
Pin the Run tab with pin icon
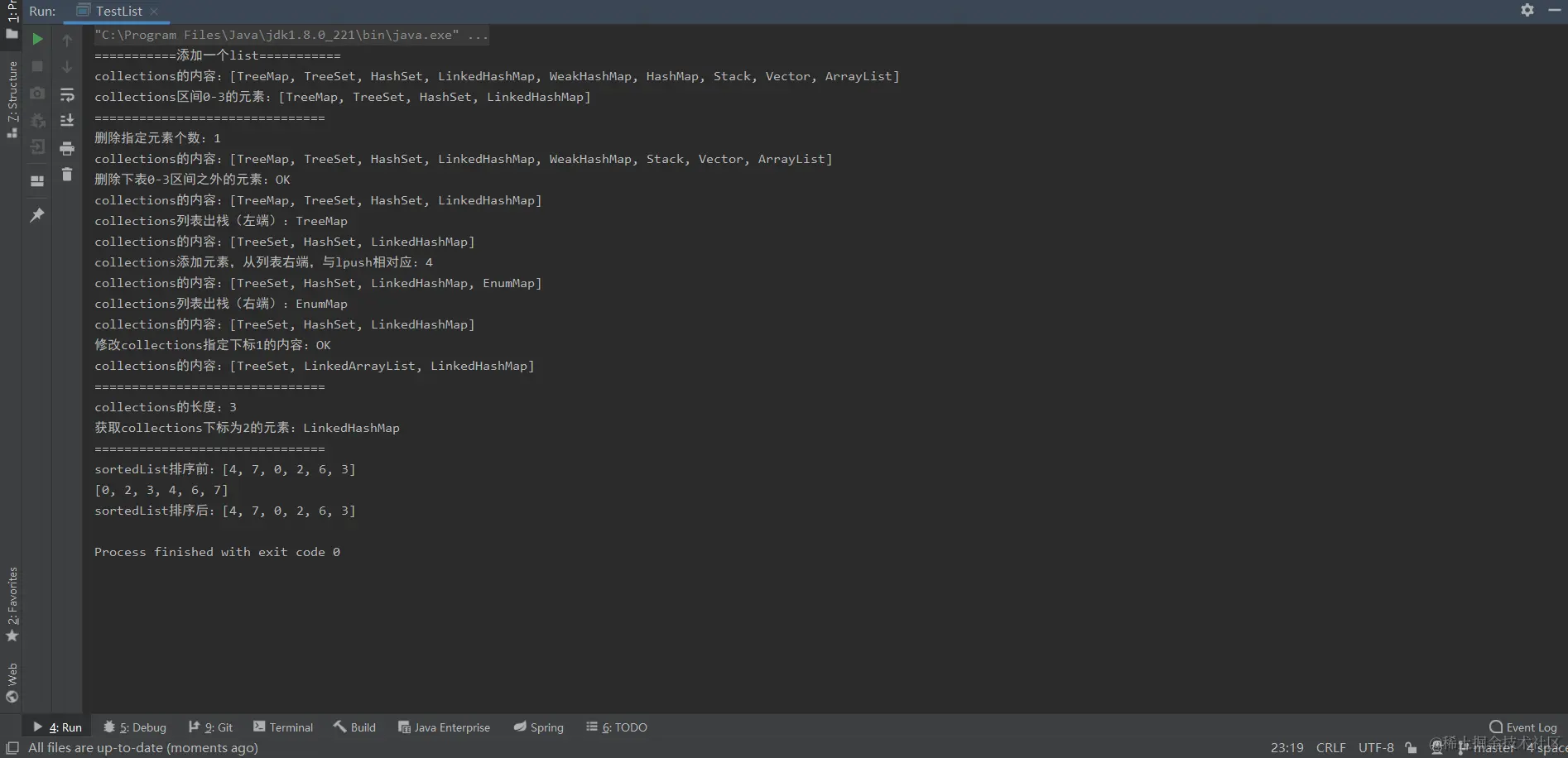pos(37,215)
